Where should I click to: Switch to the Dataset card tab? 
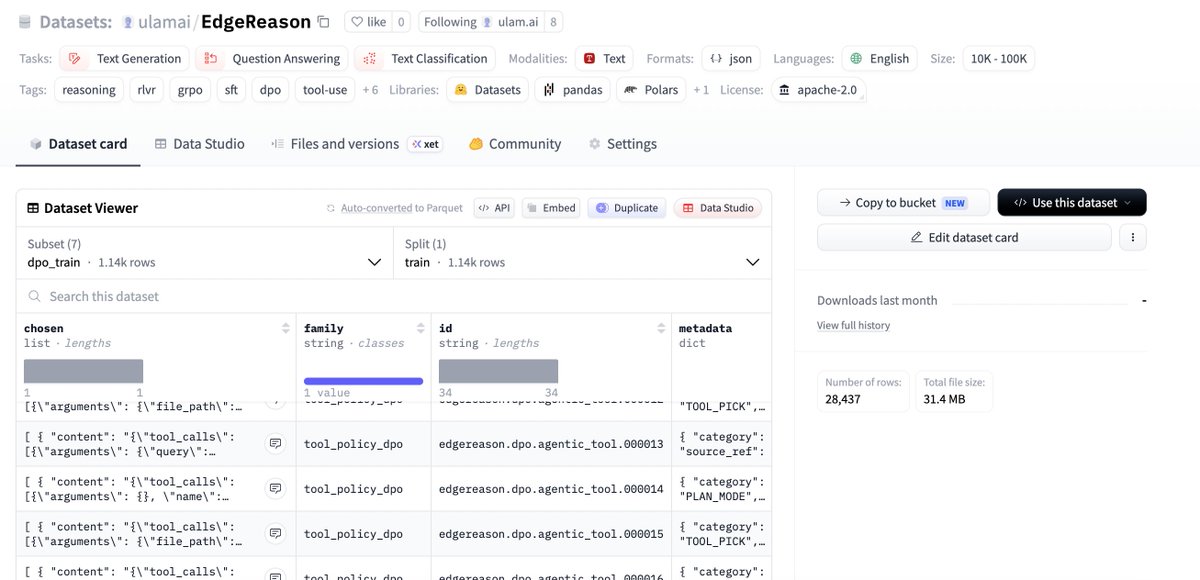click(78, 143)
